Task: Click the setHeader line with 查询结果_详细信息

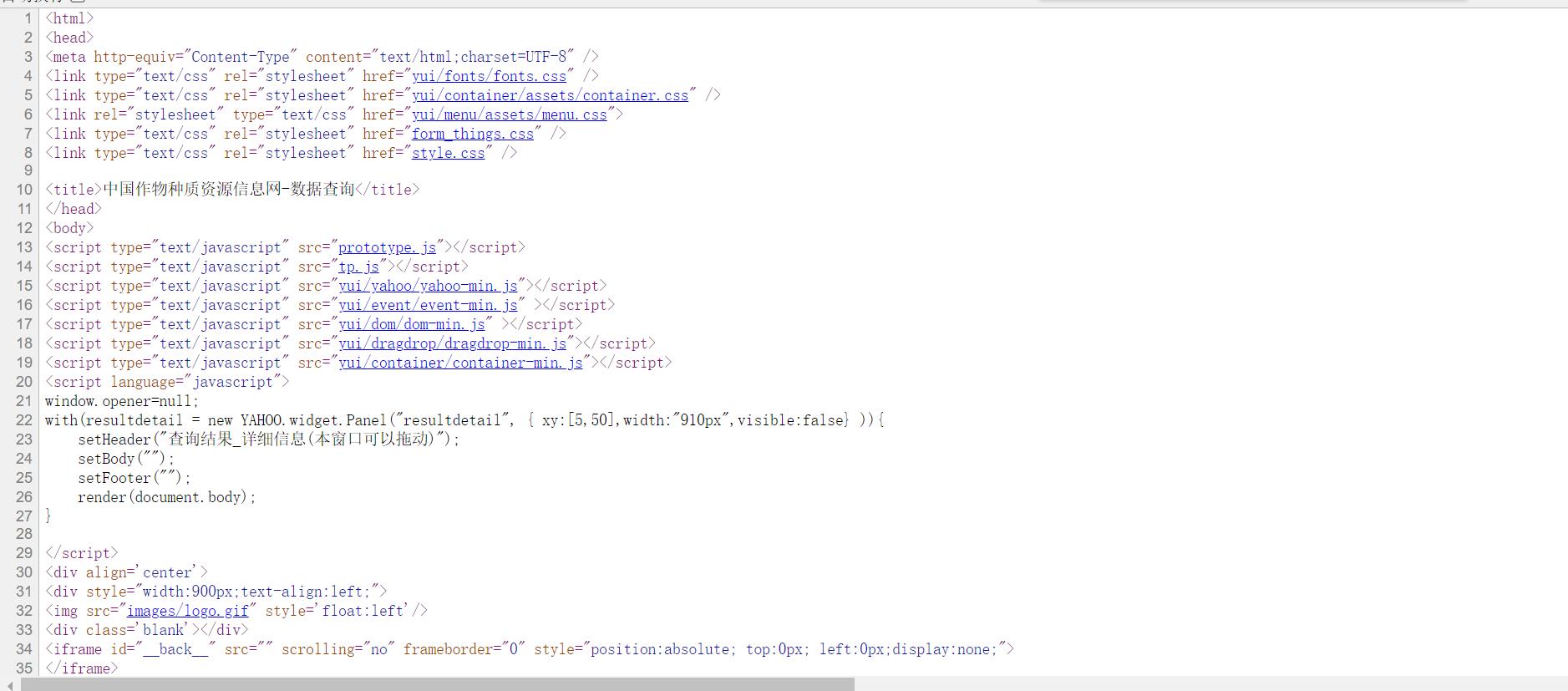Action: pyautogui.click(x=269, y=439)
